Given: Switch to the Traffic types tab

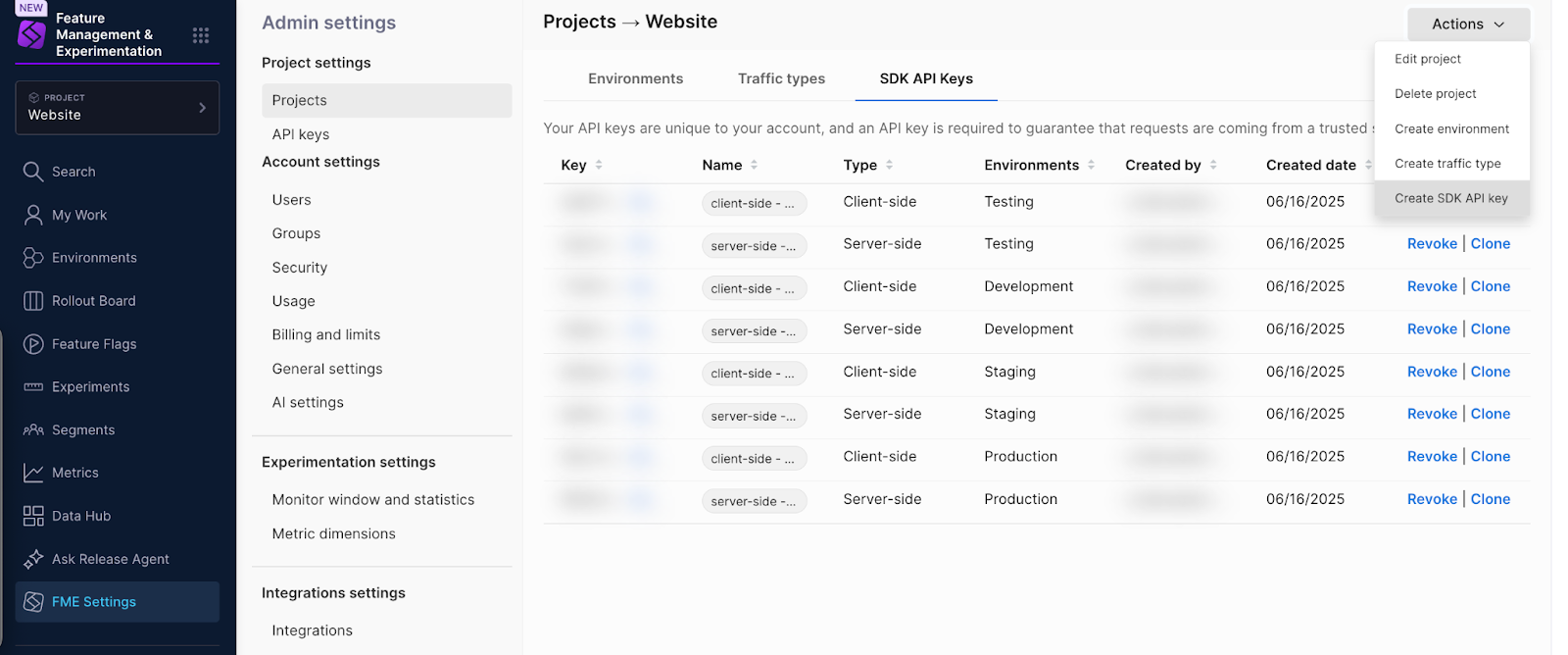Looking at the screenshot, I should (781, 78).
